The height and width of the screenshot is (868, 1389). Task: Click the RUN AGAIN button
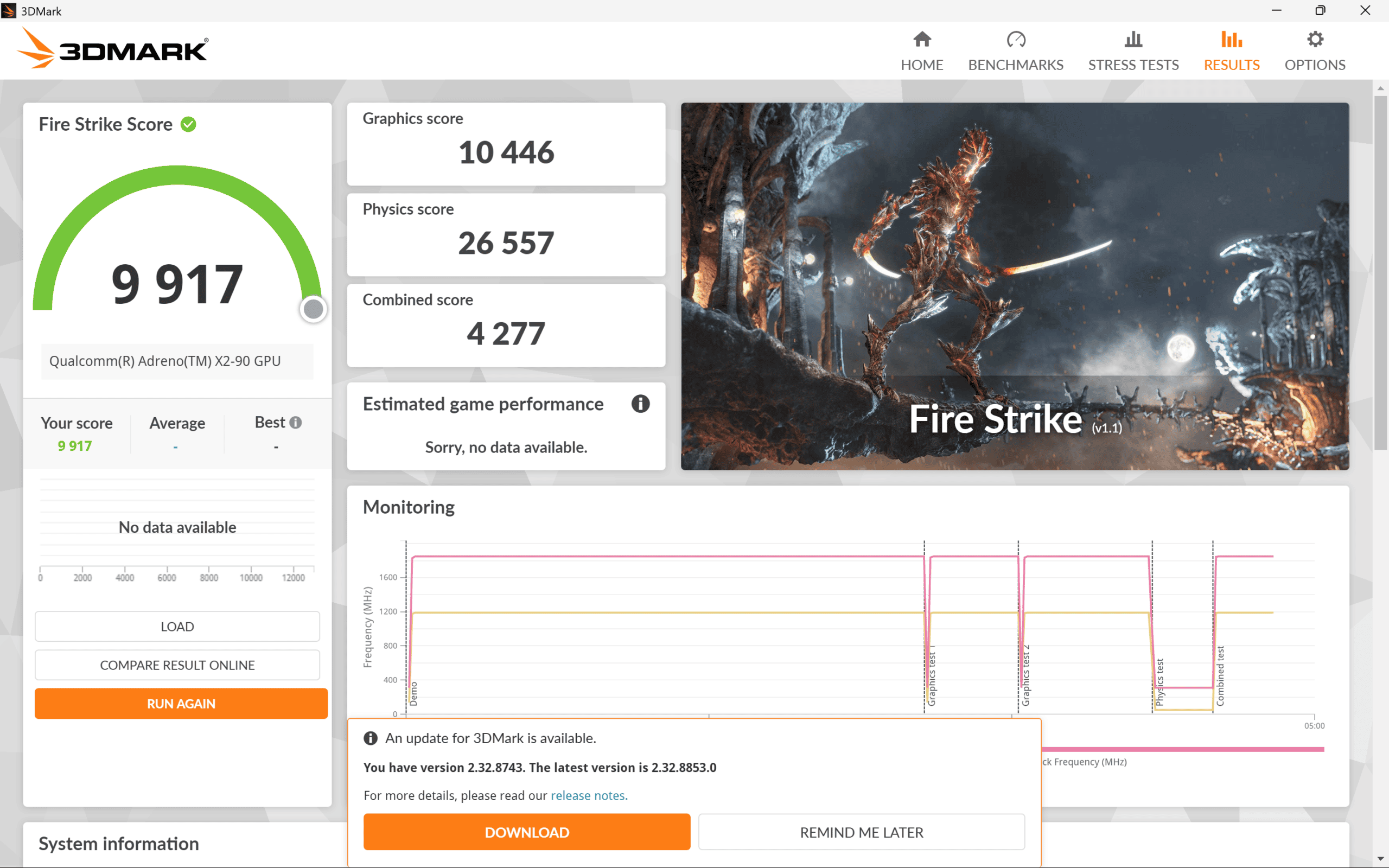pos(180,703)
